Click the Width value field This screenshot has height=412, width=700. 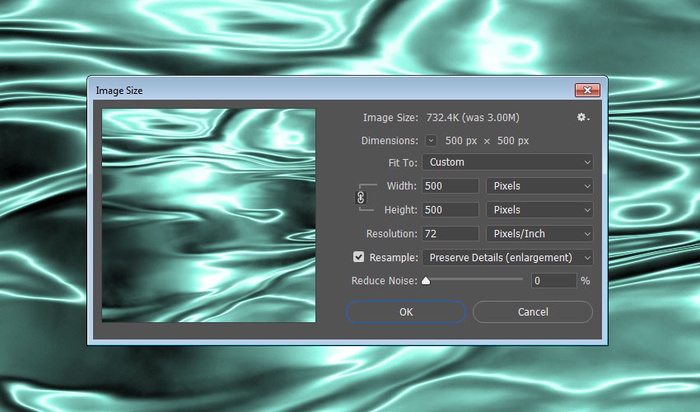click(x=450, y=186)
